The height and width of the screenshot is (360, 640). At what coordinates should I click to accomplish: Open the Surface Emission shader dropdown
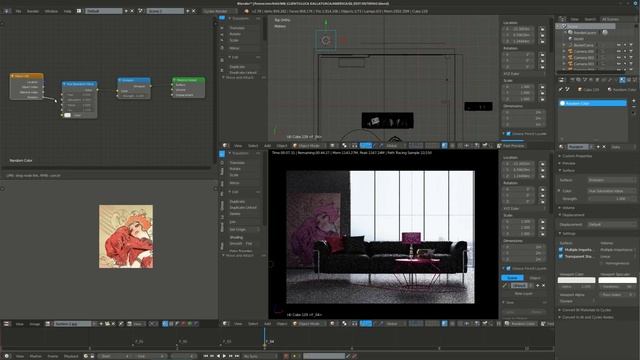coord(612,180)
